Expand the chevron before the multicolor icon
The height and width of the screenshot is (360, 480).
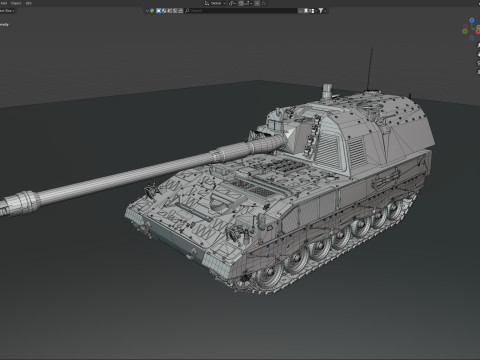tap(147, 11)
